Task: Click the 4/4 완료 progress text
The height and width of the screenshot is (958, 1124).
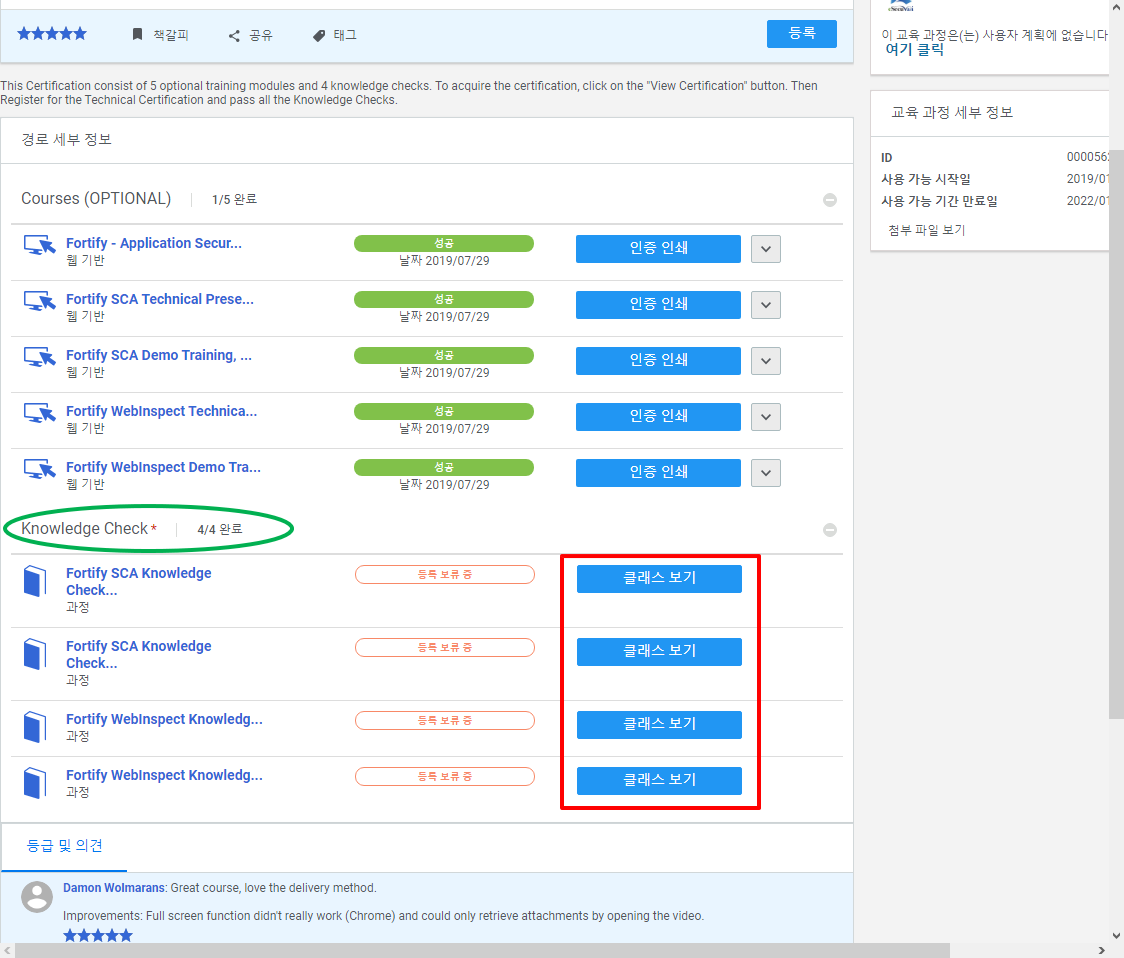Action: pyautogui.click(x=220, y=529)
